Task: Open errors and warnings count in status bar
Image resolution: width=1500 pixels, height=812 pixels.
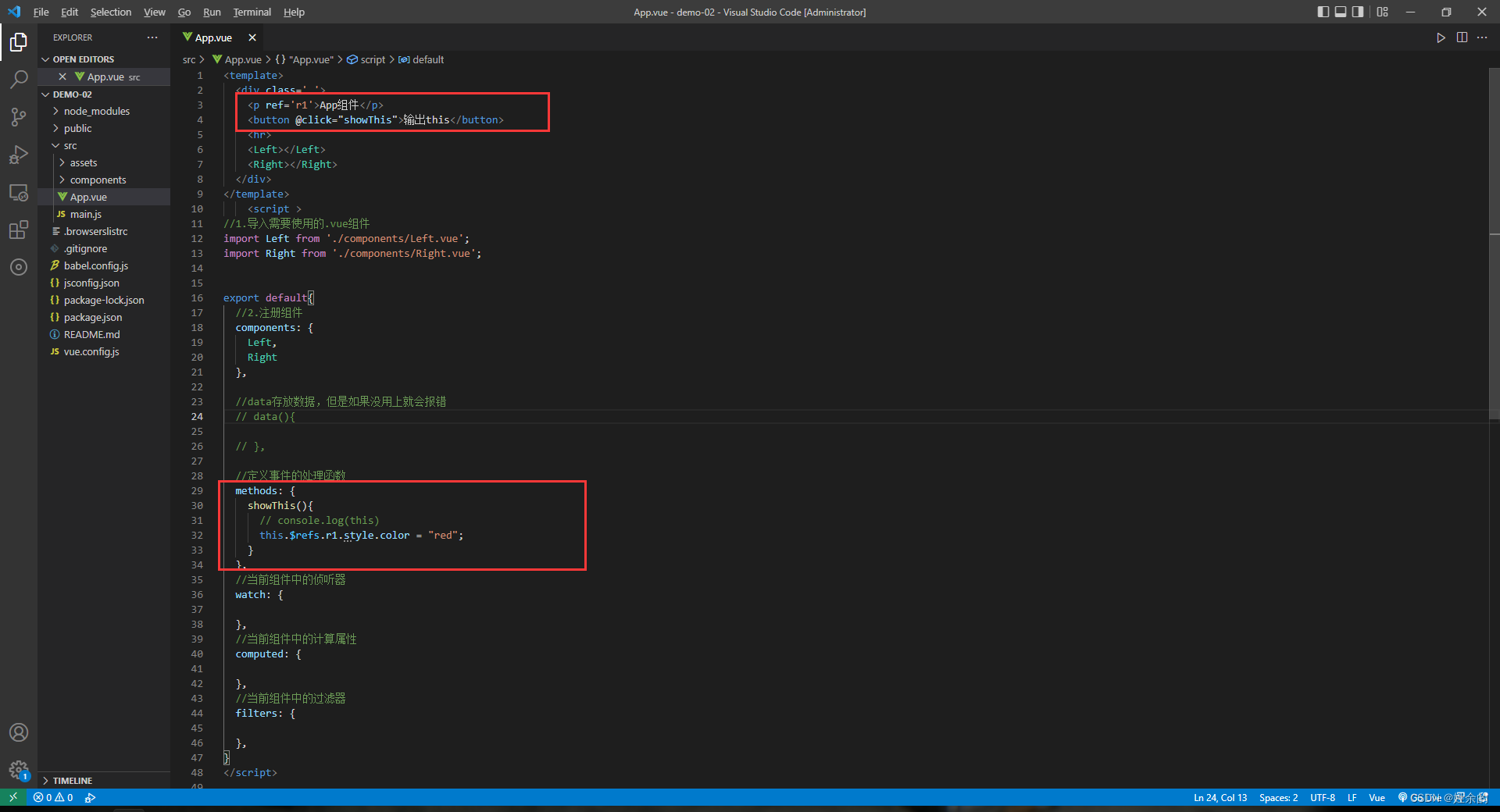Action: (x=53, y=797)
